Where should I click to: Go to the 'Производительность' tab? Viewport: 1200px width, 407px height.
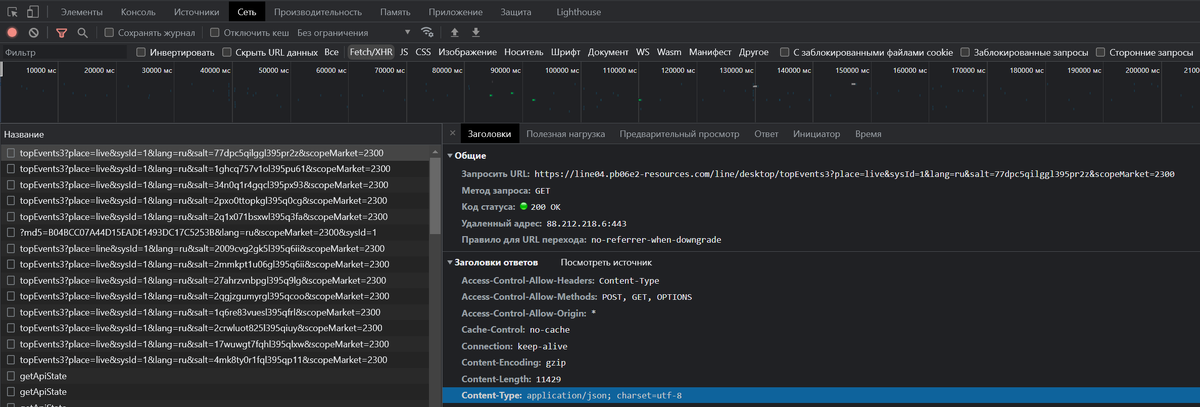click(318, 12)
